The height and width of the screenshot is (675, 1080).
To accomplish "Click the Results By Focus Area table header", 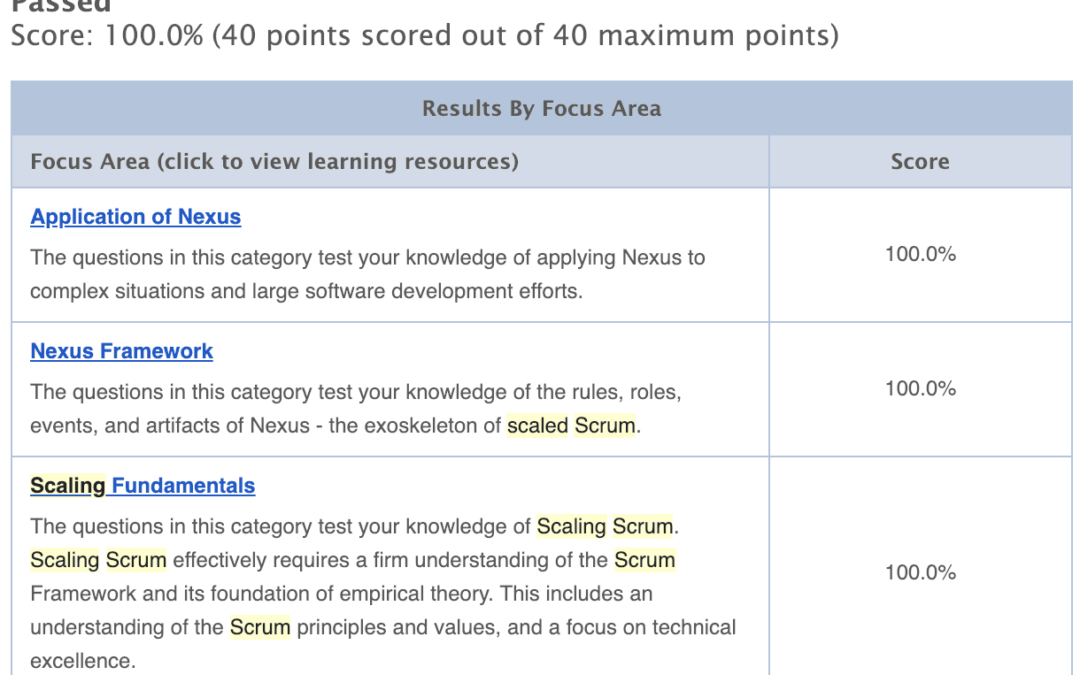I will pyautogui.click(x=541, y=108).
